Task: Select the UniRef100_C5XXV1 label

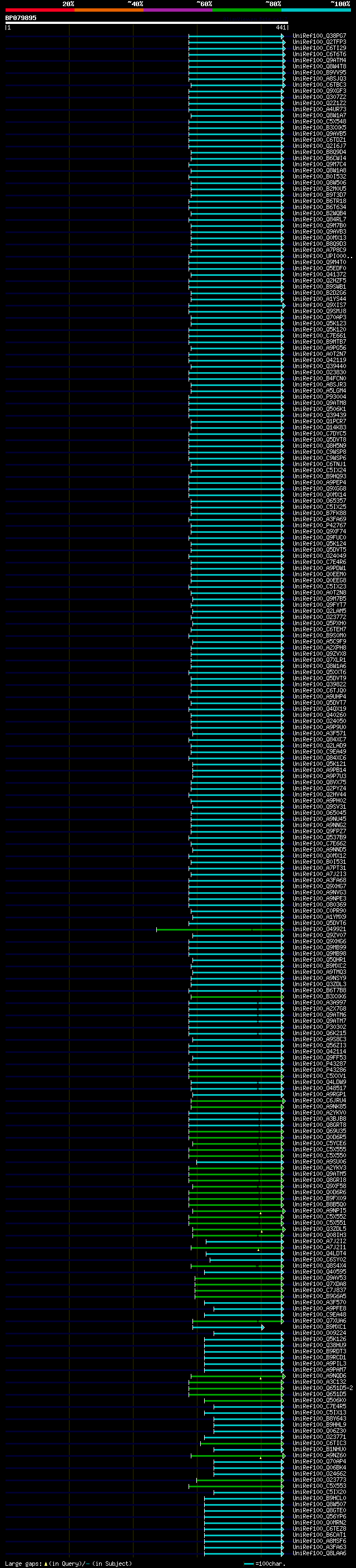Action: pyautogui.click(x=319, y=1076)
